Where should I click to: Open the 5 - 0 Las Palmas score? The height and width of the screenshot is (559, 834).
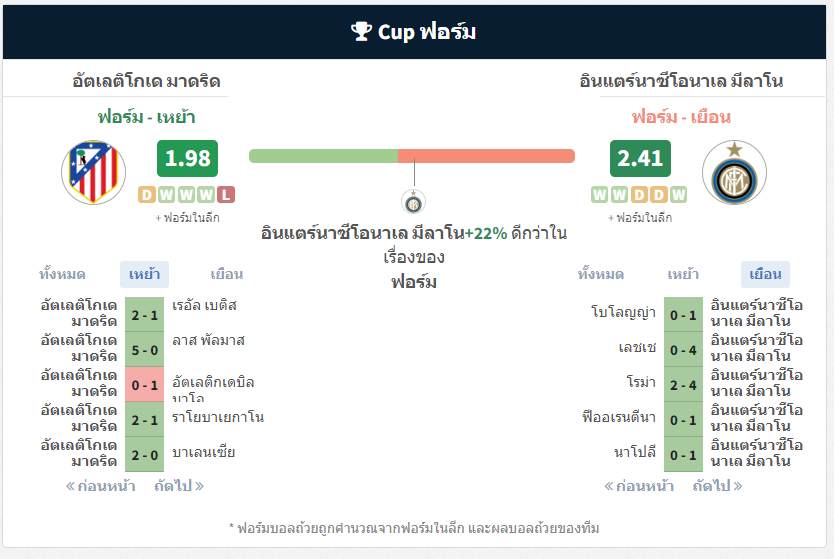click(144, 349)
